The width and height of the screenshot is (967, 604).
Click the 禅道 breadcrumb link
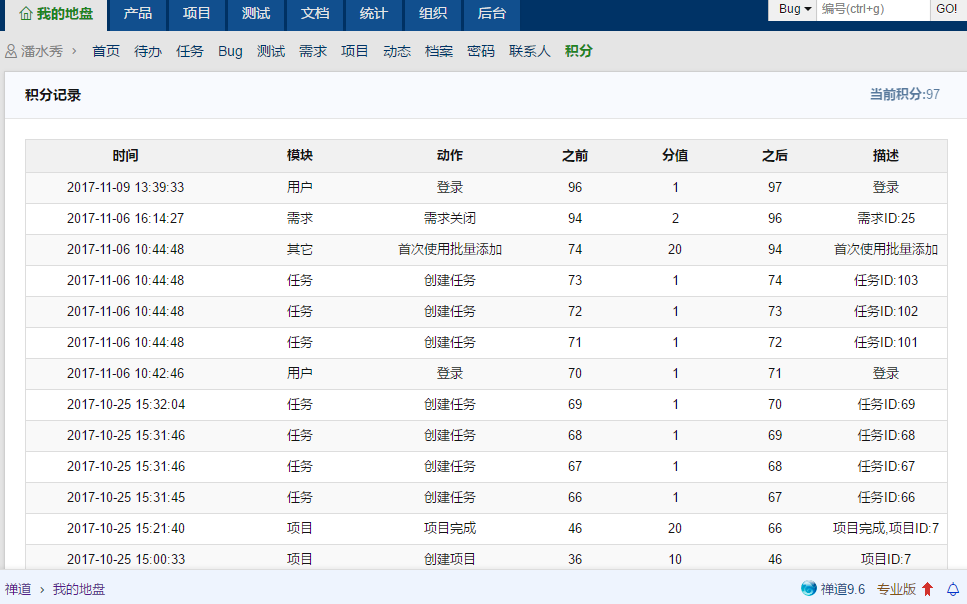[18, 589]
